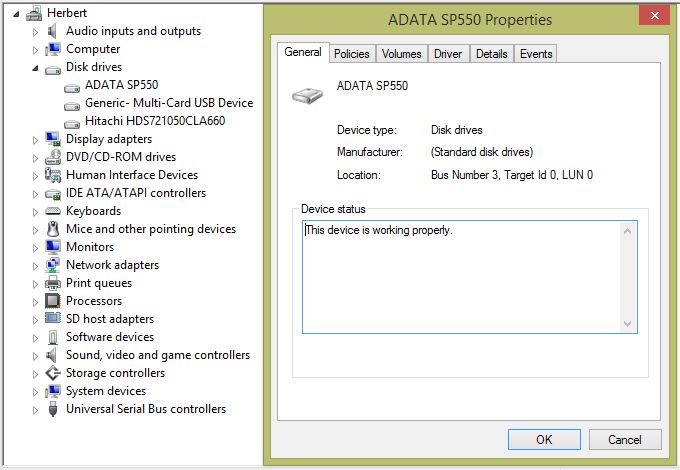Click the Sound, video and game controllers icon

[x=52, y=355]
